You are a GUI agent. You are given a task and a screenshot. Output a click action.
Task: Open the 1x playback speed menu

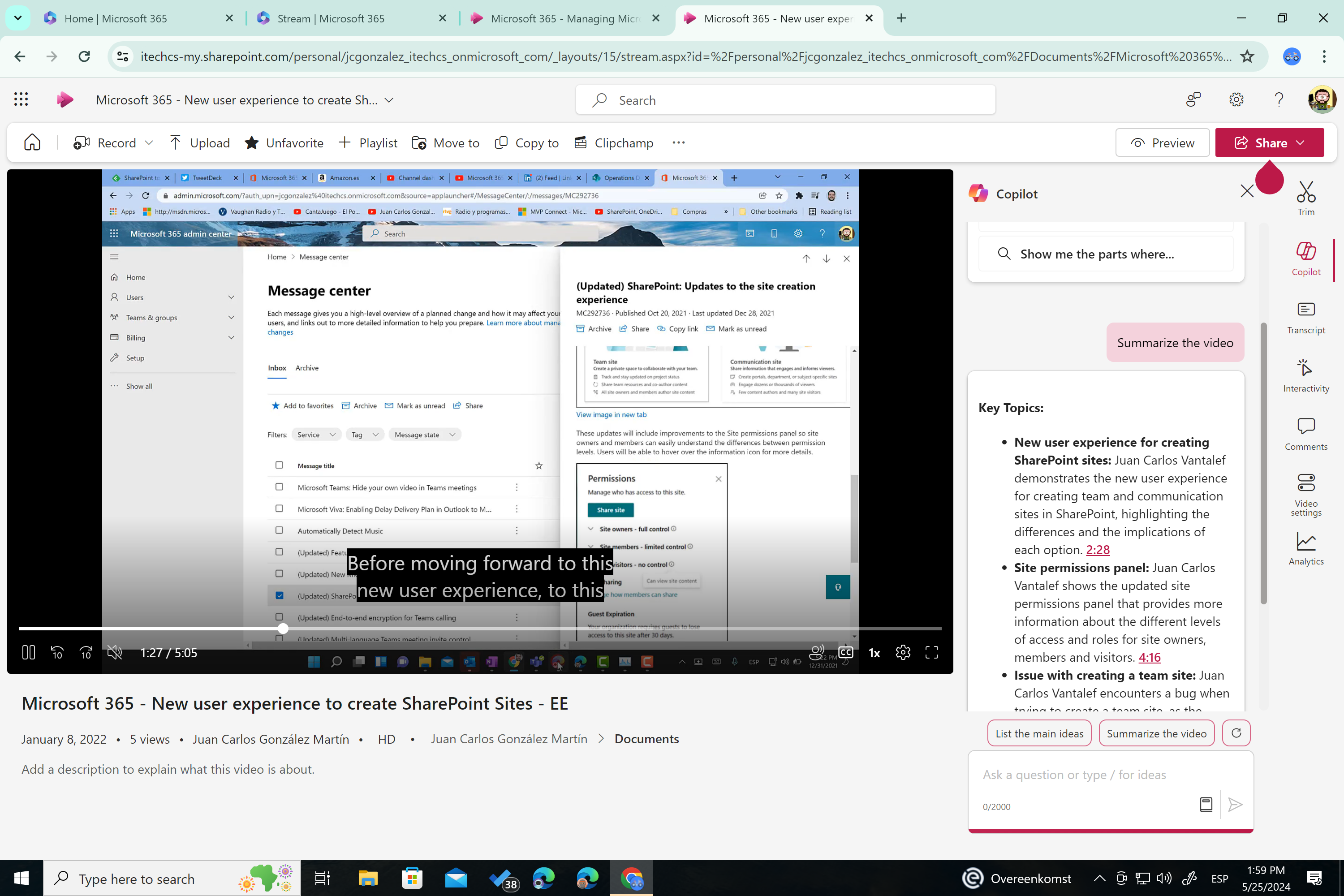click(874, 652)
